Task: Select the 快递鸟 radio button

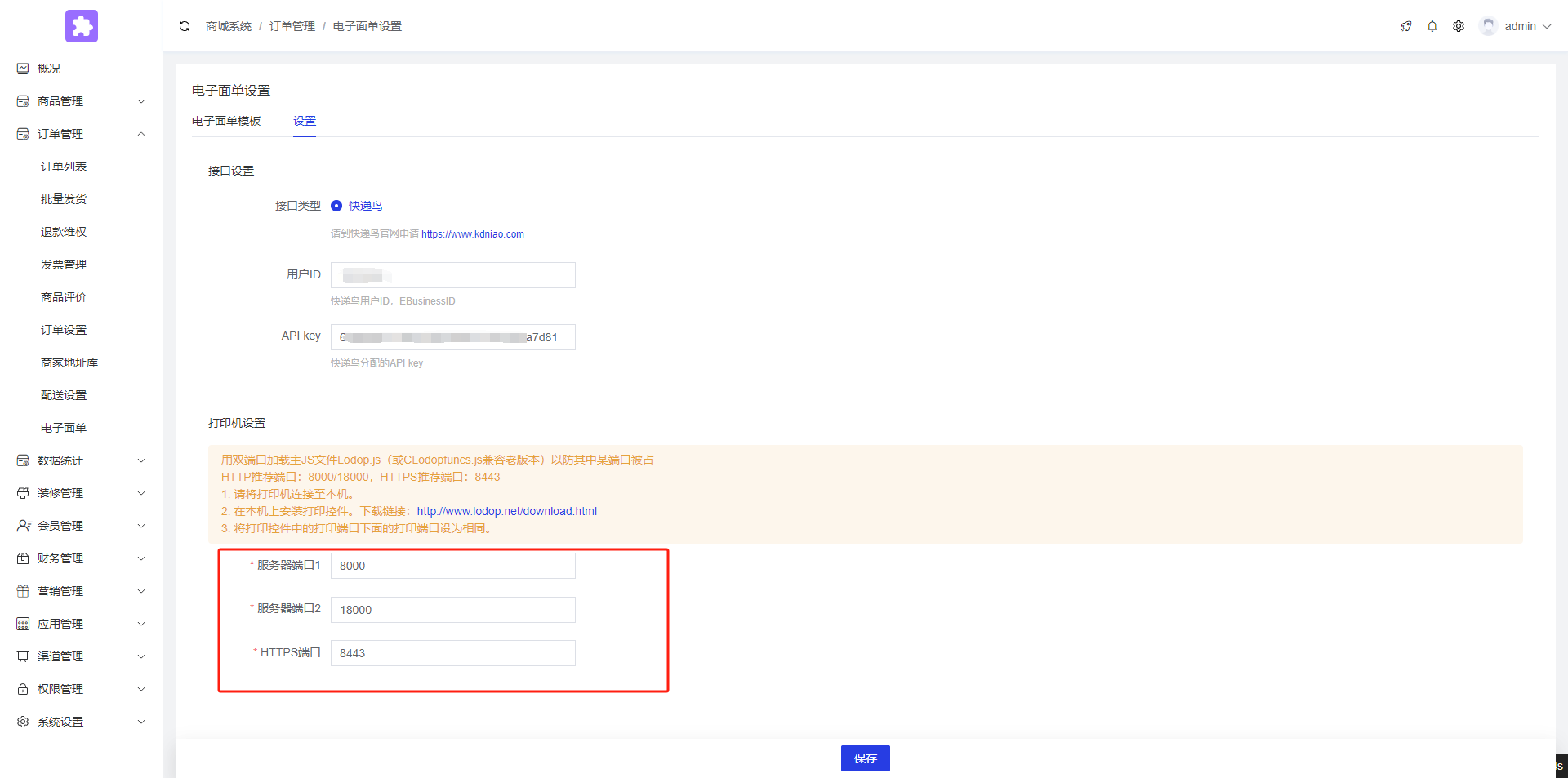Action: tap(336, 206)
